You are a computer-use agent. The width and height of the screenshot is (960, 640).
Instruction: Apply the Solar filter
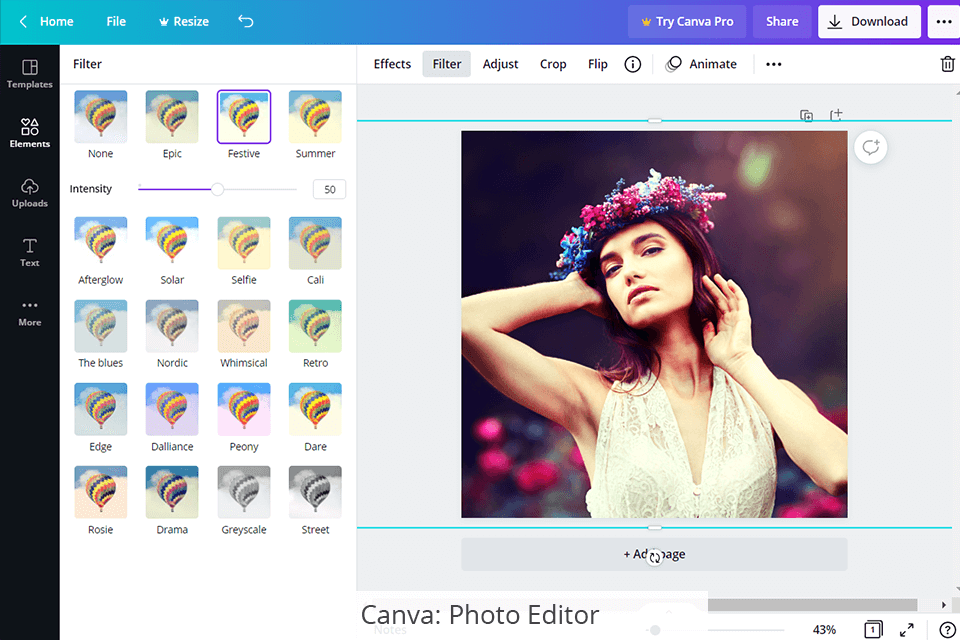[172, 243]
